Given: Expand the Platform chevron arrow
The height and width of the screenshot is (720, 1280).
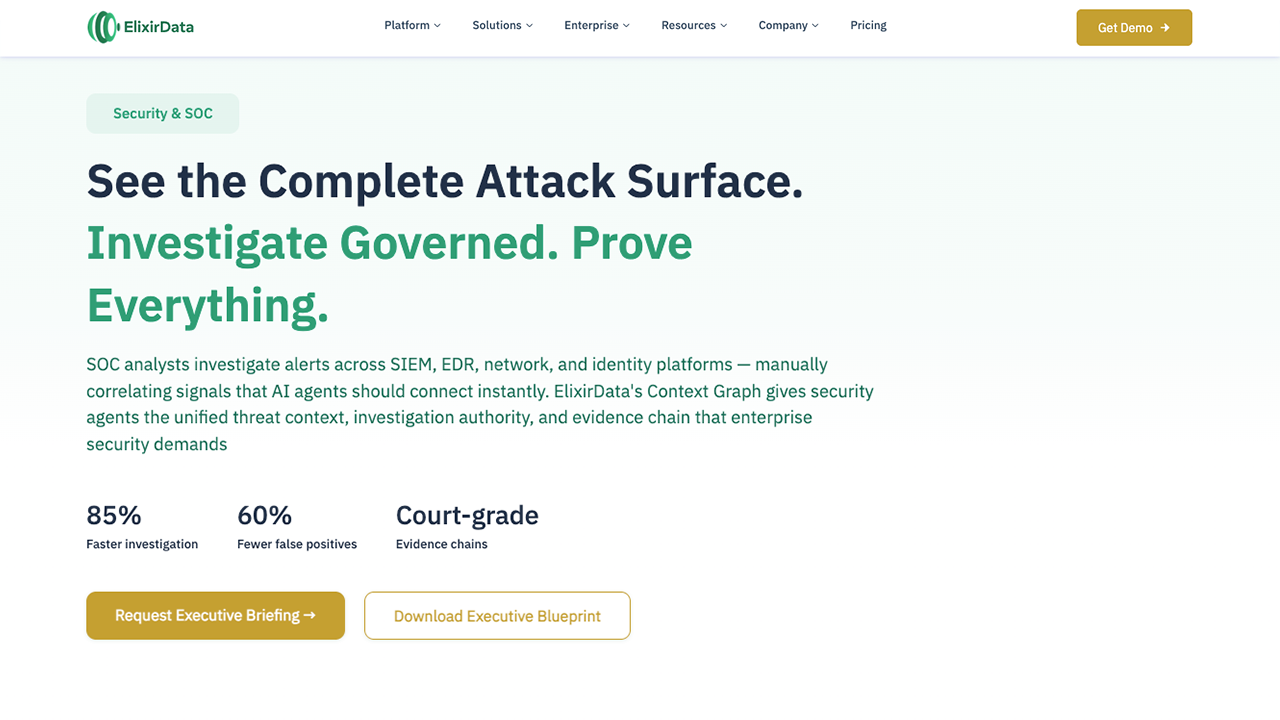Looking at the screenshot, I should pyautogui.click(x=437, y=26).
